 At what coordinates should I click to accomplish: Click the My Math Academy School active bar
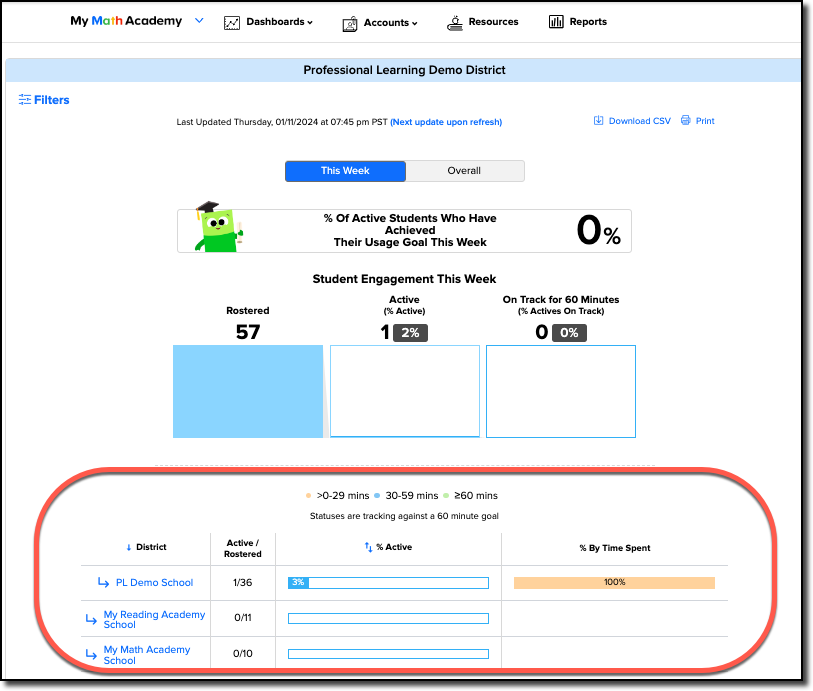388,654
